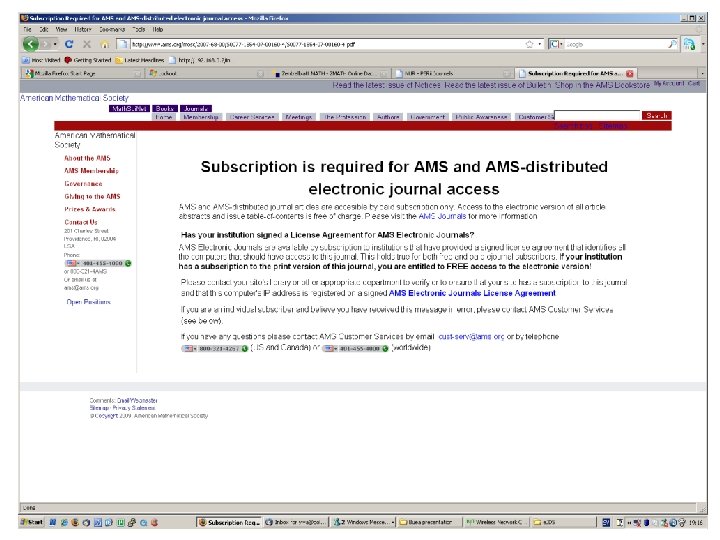Screen dimensions: 720x540
Task: Open the Authors navigation tab
Action: [x=388, y=117]
